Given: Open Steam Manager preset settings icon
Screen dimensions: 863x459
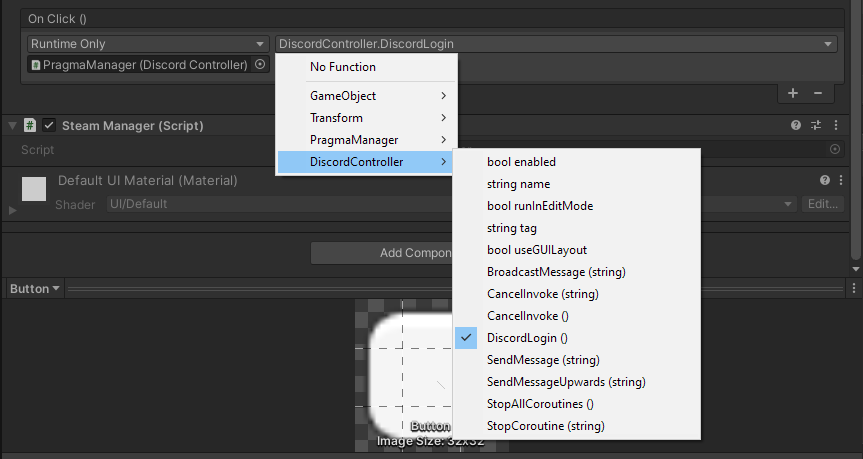Looking at the screenshot, I should (x=816, y=126).
